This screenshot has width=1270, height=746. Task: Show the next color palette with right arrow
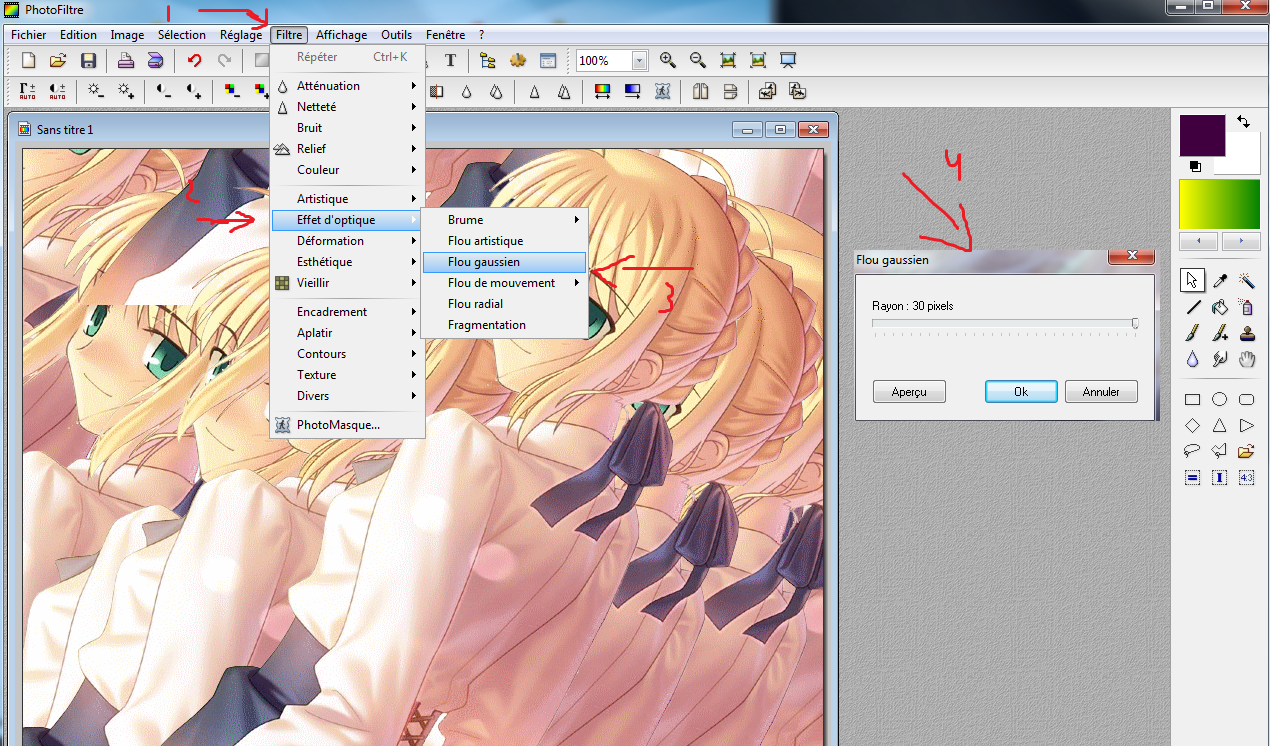[x=1241, y=242]
